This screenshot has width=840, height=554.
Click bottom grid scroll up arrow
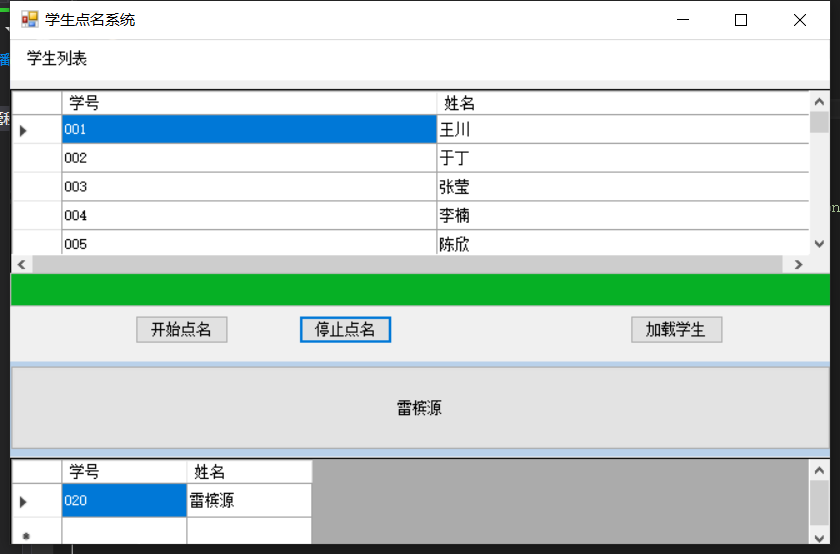[819, 470]
